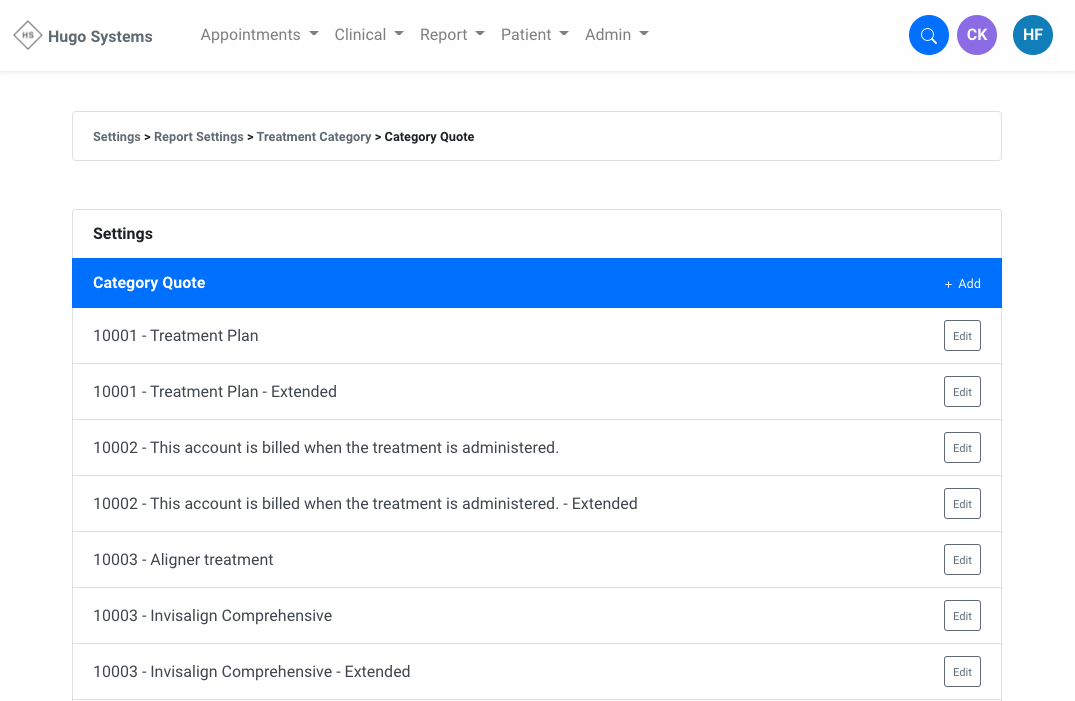This screenshot has width=1075, height=701.
Task: Edit 10003 Invisalign Comprehensive quote
Action: coord(962,616)
